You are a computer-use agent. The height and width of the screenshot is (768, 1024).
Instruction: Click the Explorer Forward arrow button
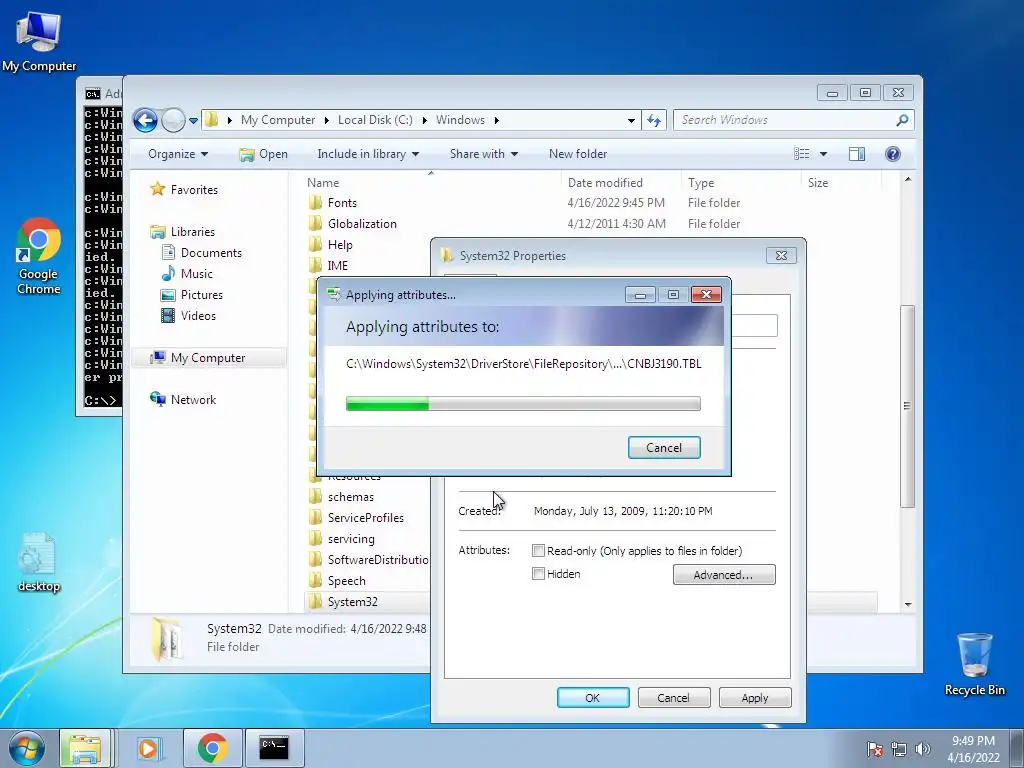(173, 120)
